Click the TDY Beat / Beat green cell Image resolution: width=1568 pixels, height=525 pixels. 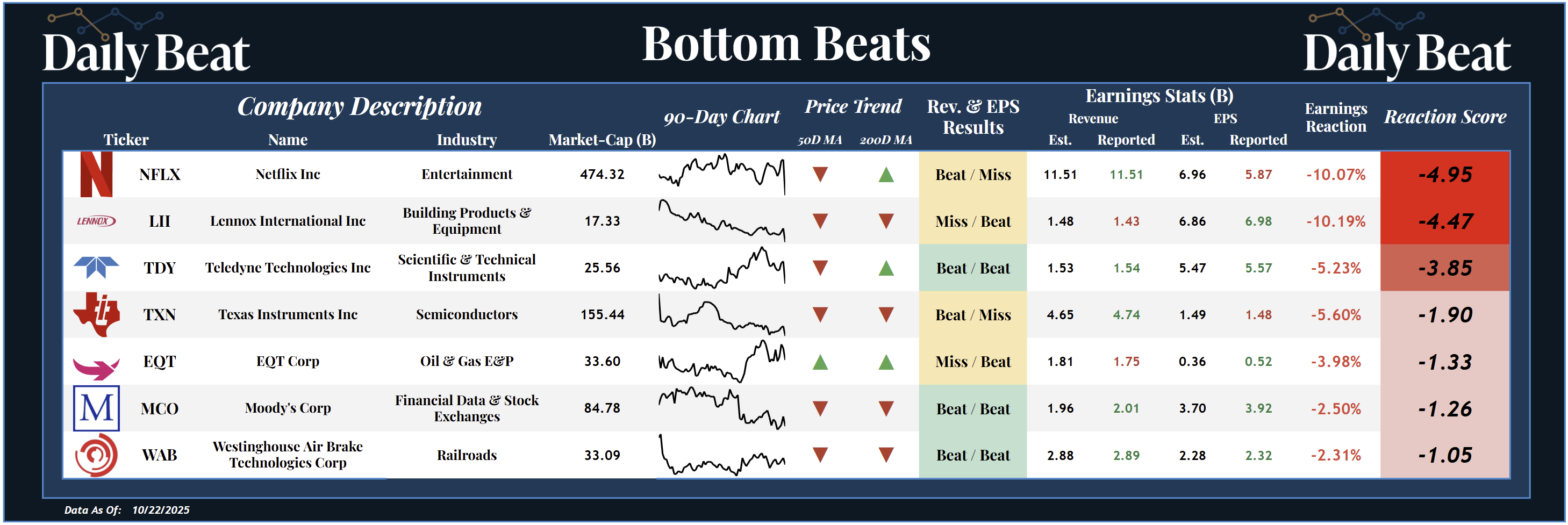[972, 268]
